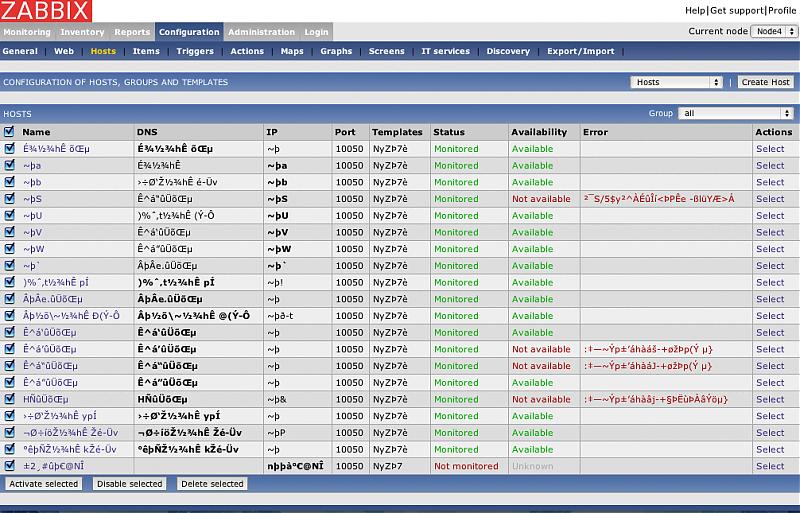Uncheck the checkbox for host ~þa
This screenshot has height=513, width=800.
(9, 165)
